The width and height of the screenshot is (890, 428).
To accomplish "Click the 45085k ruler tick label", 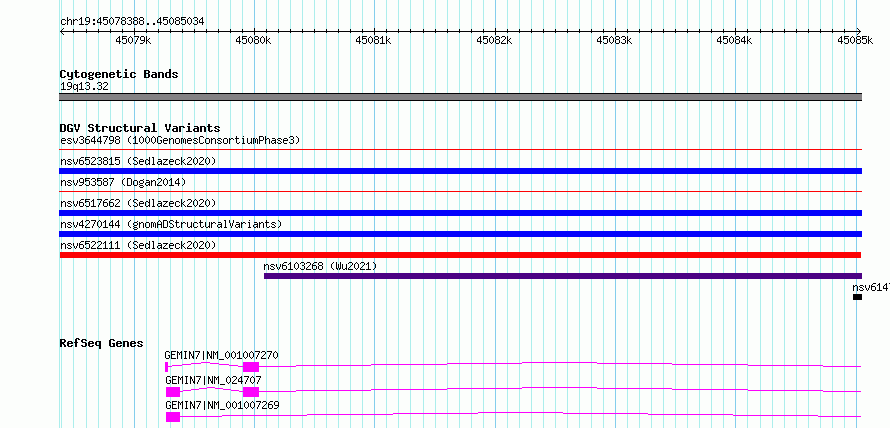I will [855, 40].
